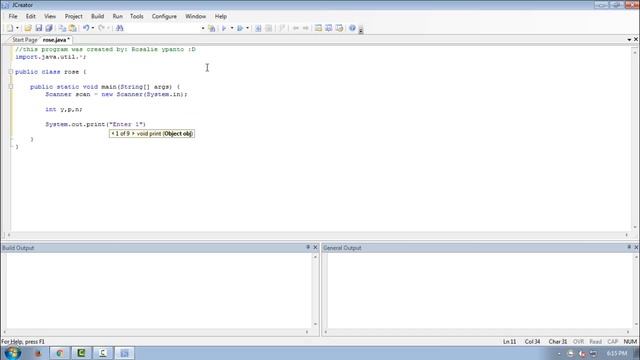
Task: Click the Build File toolbar icon
Action: pos(224,28)
